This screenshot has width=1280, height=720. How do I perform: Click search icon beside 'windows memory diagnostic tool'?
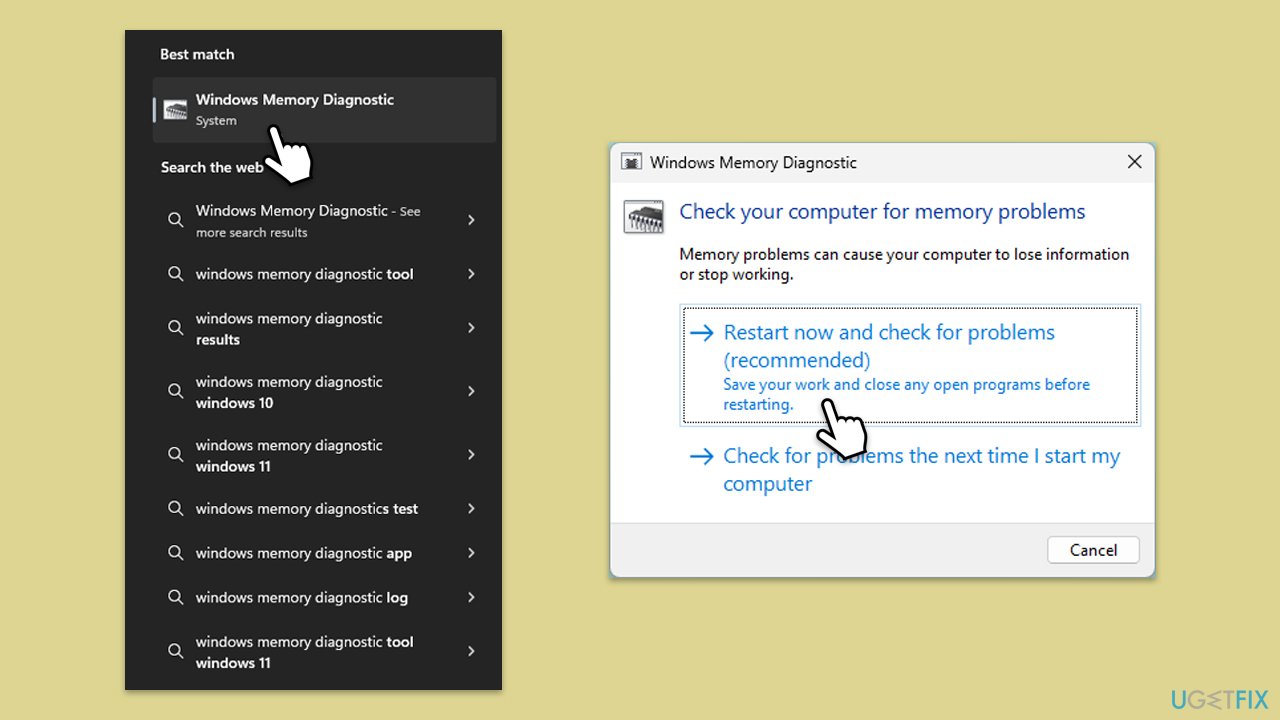(x=175, y=274)
